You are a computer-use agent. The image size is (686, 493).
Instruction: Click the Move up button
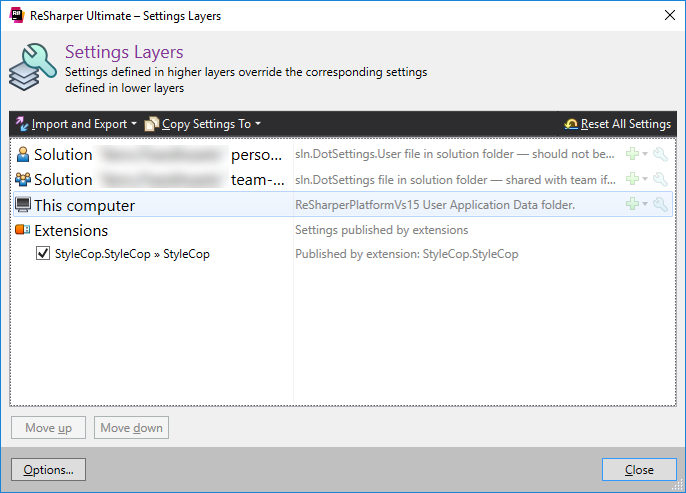tap(49, 427)
